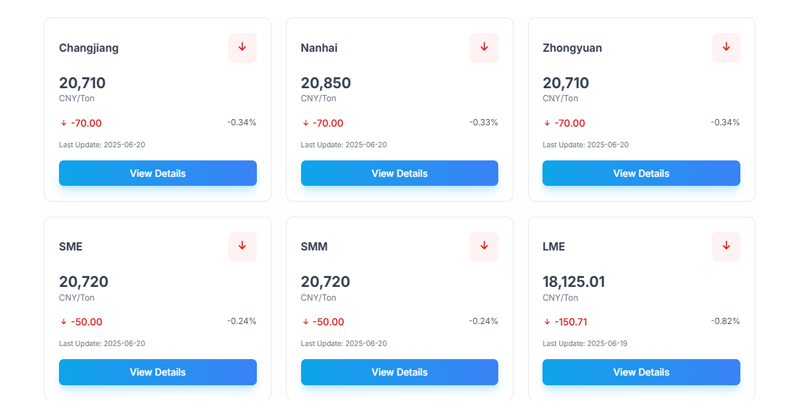
Task: Open View Details for SME
Action: pyautogui.click(x=158, y=372)
